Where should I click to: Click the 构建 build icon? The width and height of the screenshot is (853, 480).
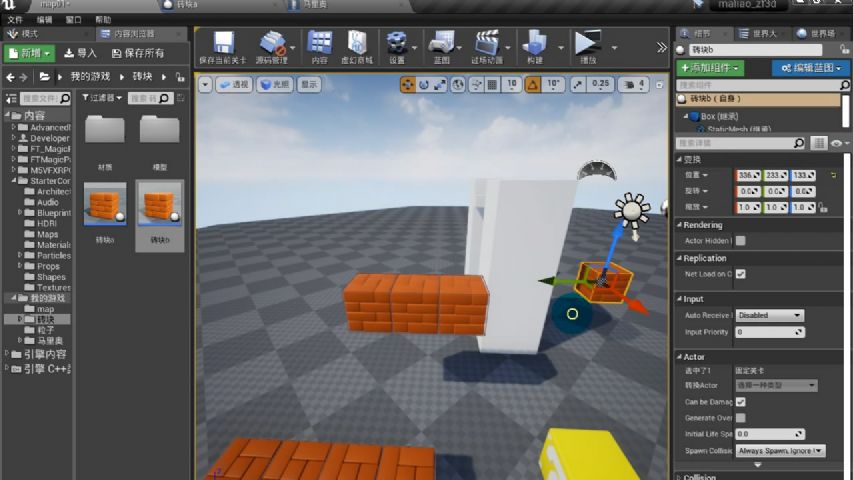(x=535, y=47)
